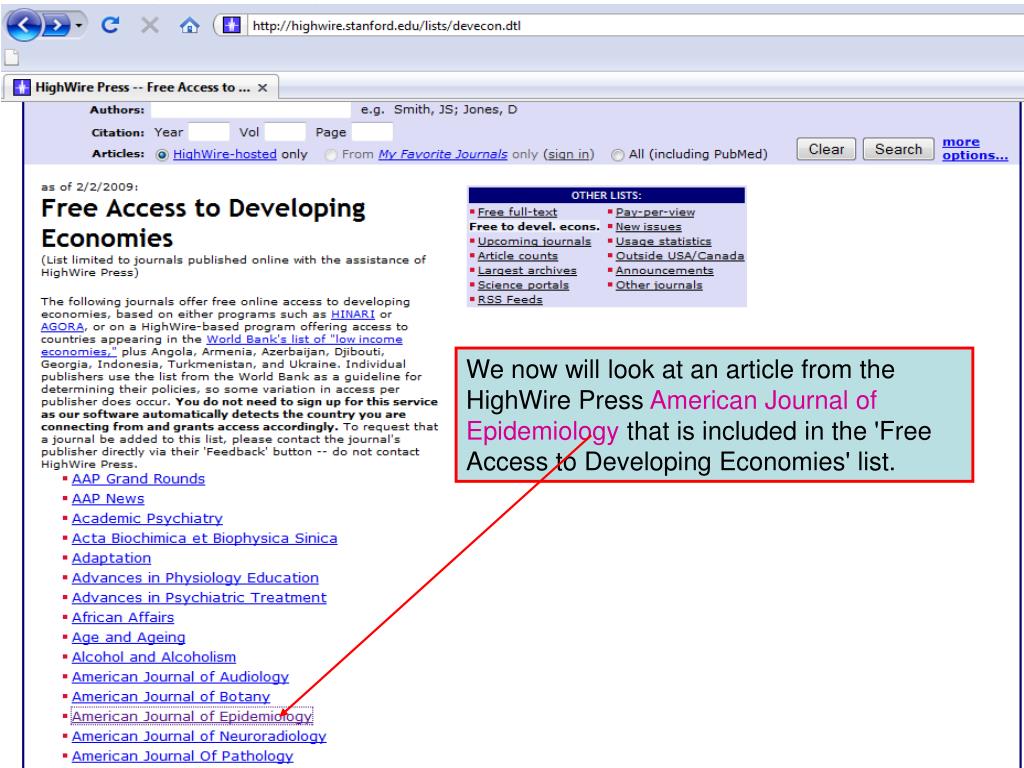Viewport: 1024px width, 768px height.
Task: Reload the page with the refresh icon
Action: pyautogui.click(x=110, y=25)
